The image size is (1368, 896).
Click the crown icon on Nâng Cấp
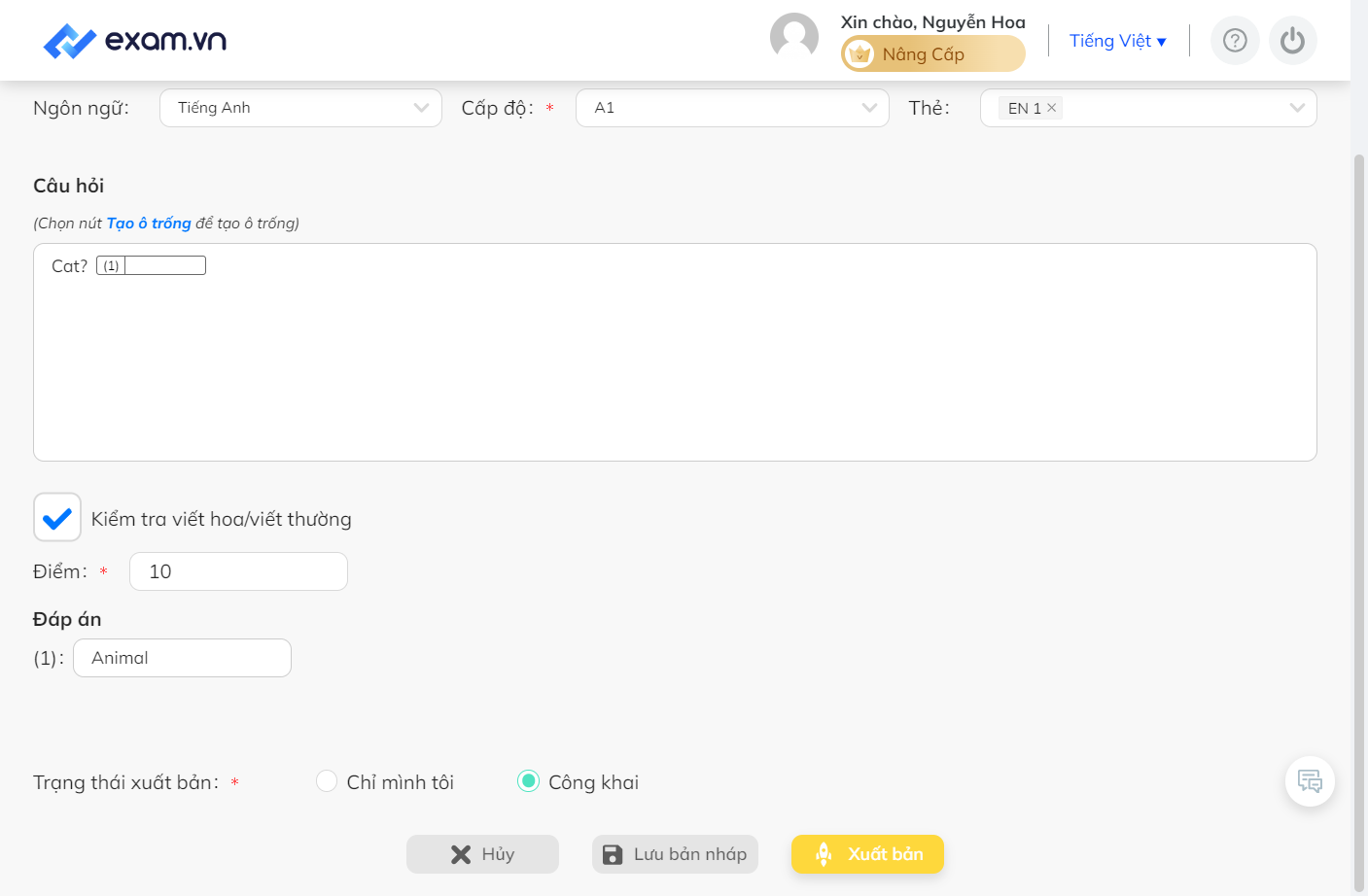click(x=859, y=54)
